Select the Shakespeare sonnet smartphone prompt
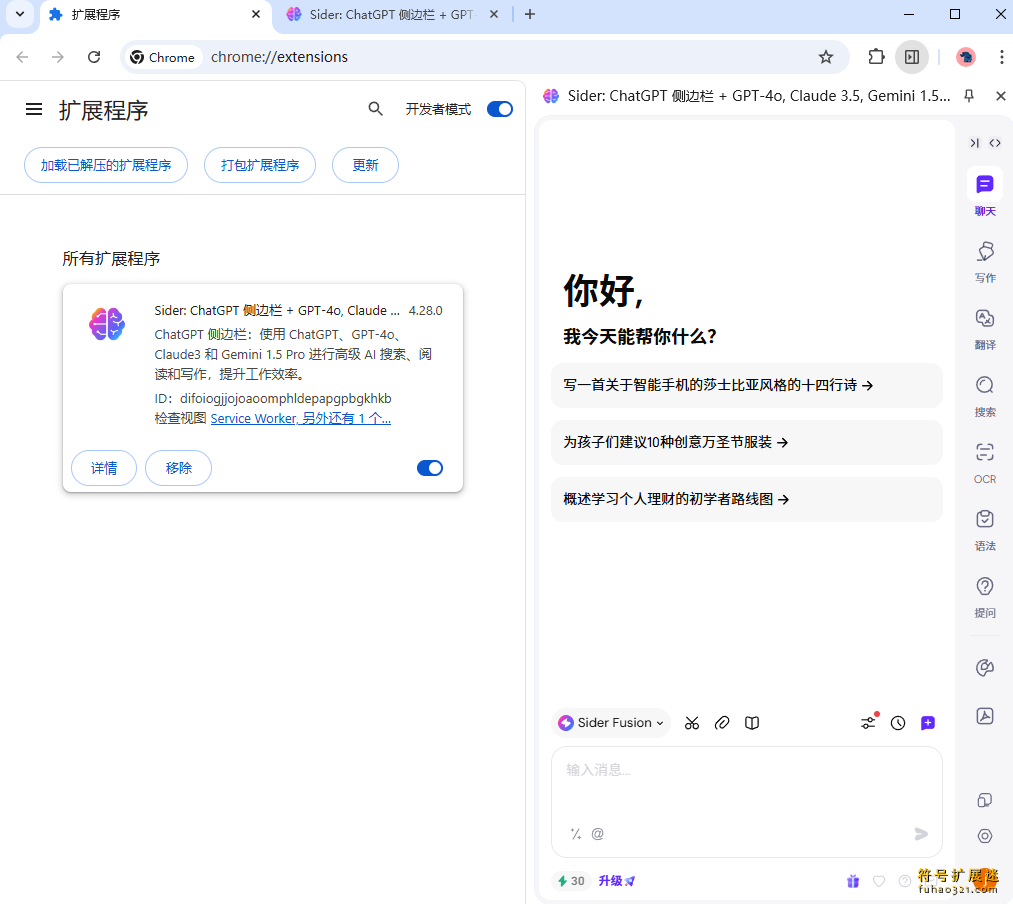1013x904 pixels. (746, 385)
